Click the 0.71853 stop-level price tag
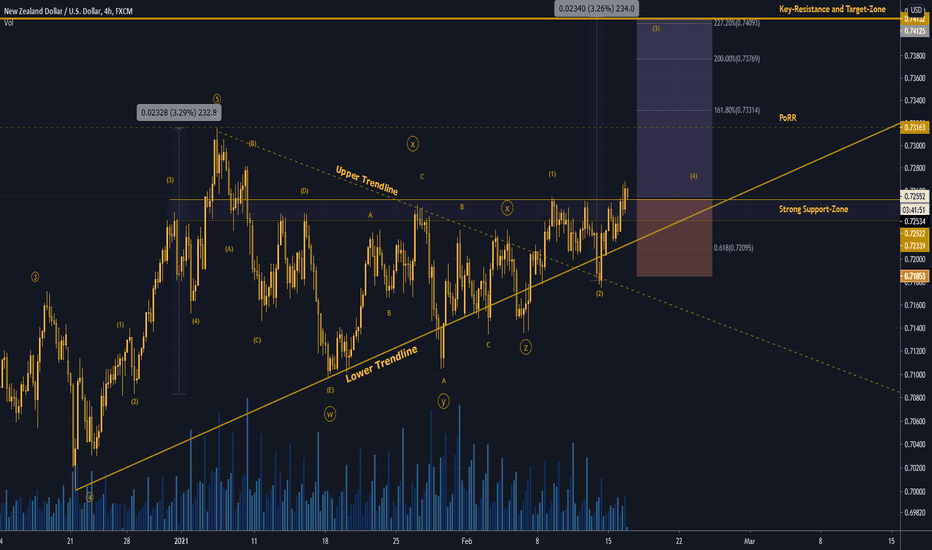The height and width of the screenshot is (550, 932). (915, 276)
